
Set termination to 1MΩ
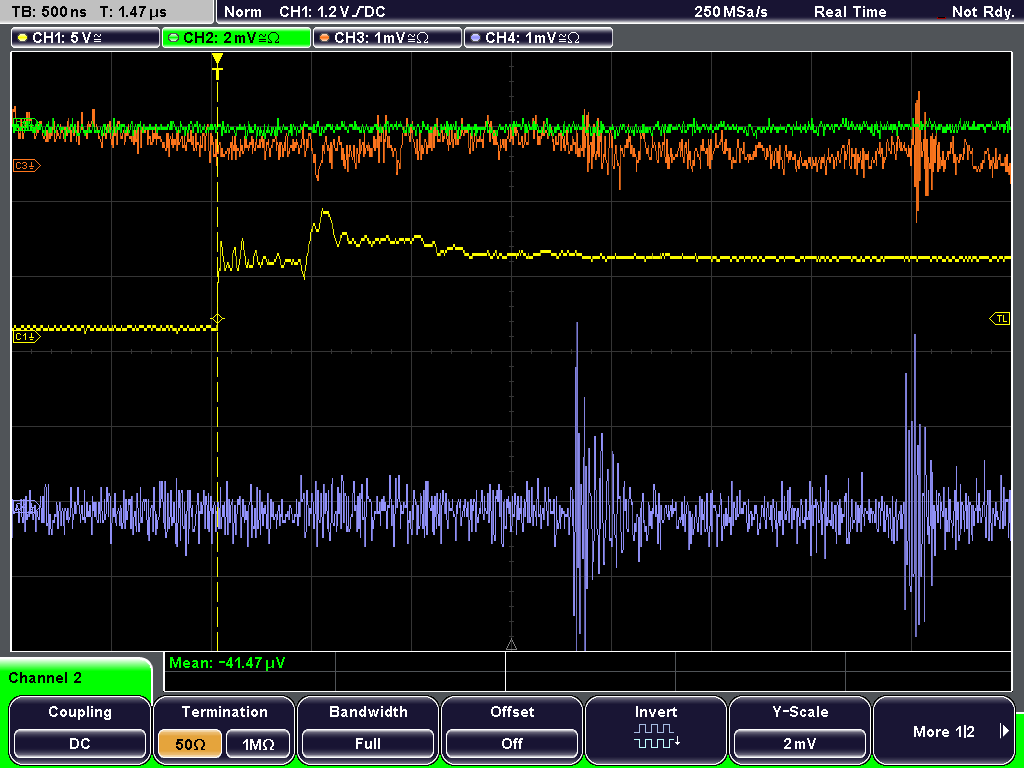point(258,744)
